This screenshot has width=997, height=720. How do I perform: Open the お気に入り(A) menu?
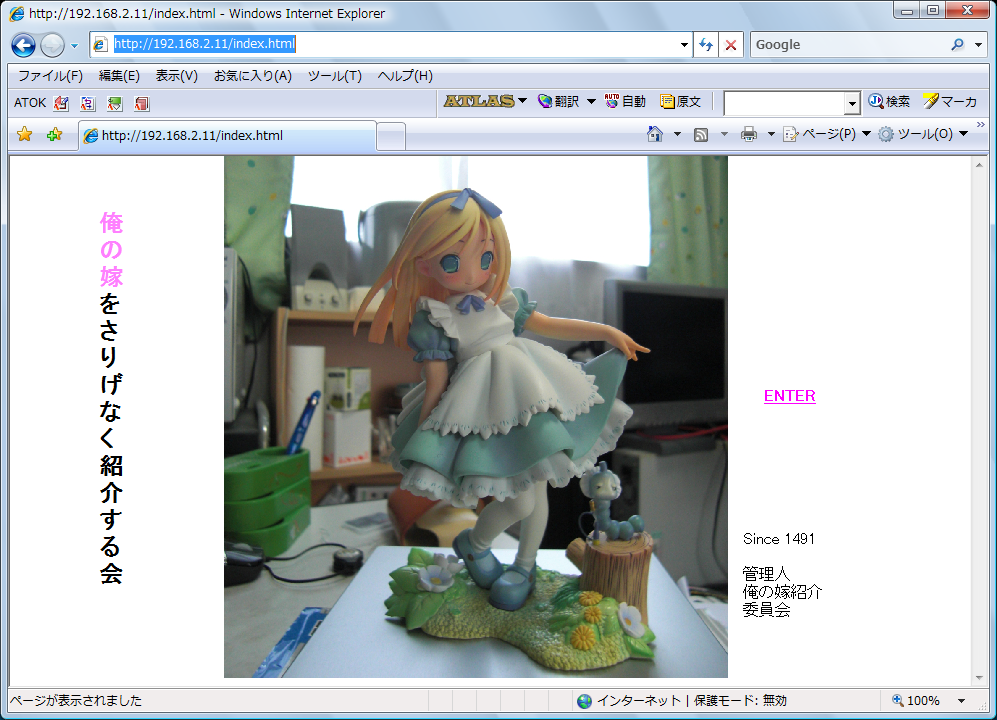(253, 76)
